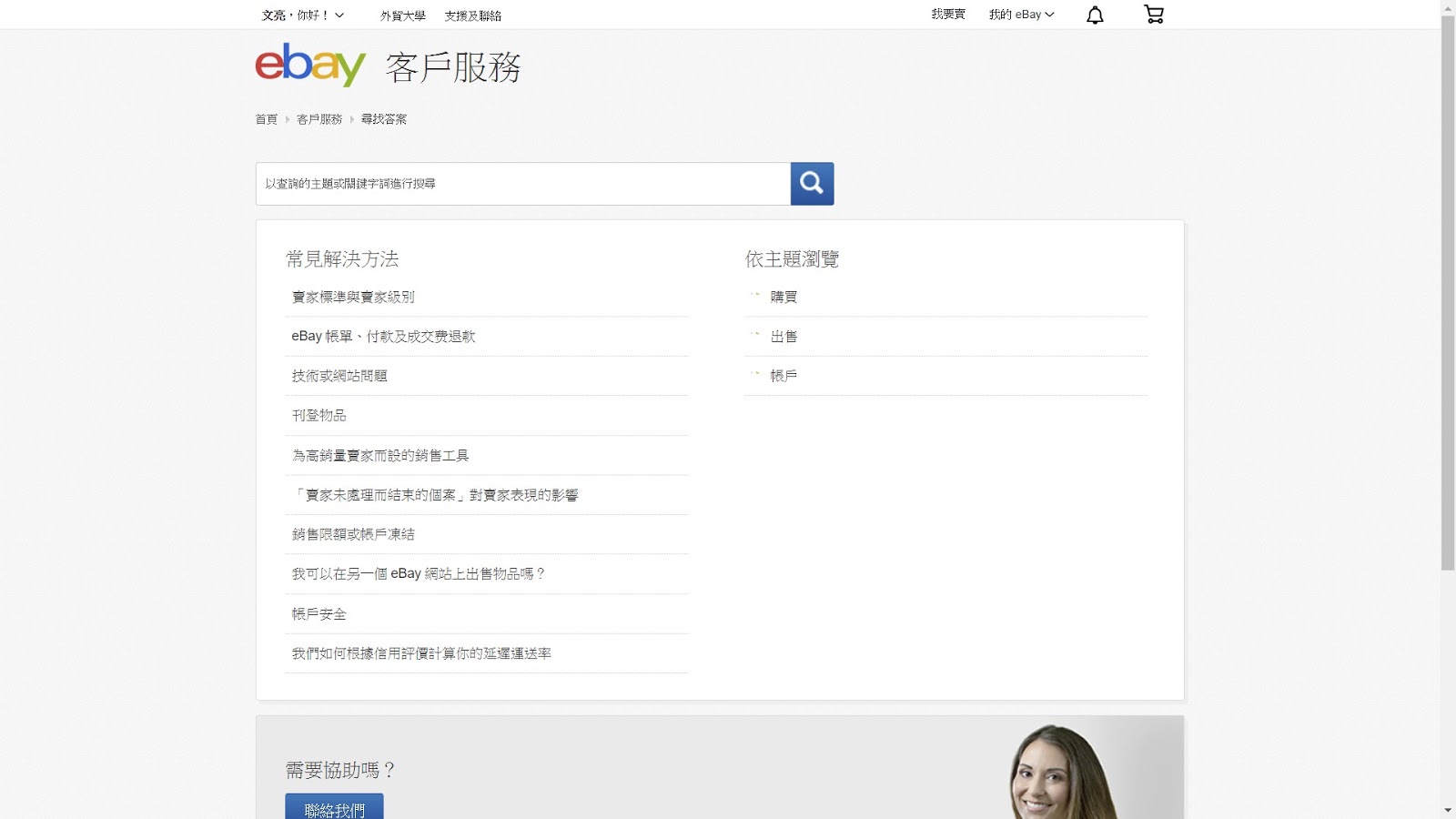
Task: Open eBay 帳單、付款及成交費退款 article
Action: pos(383,336)
